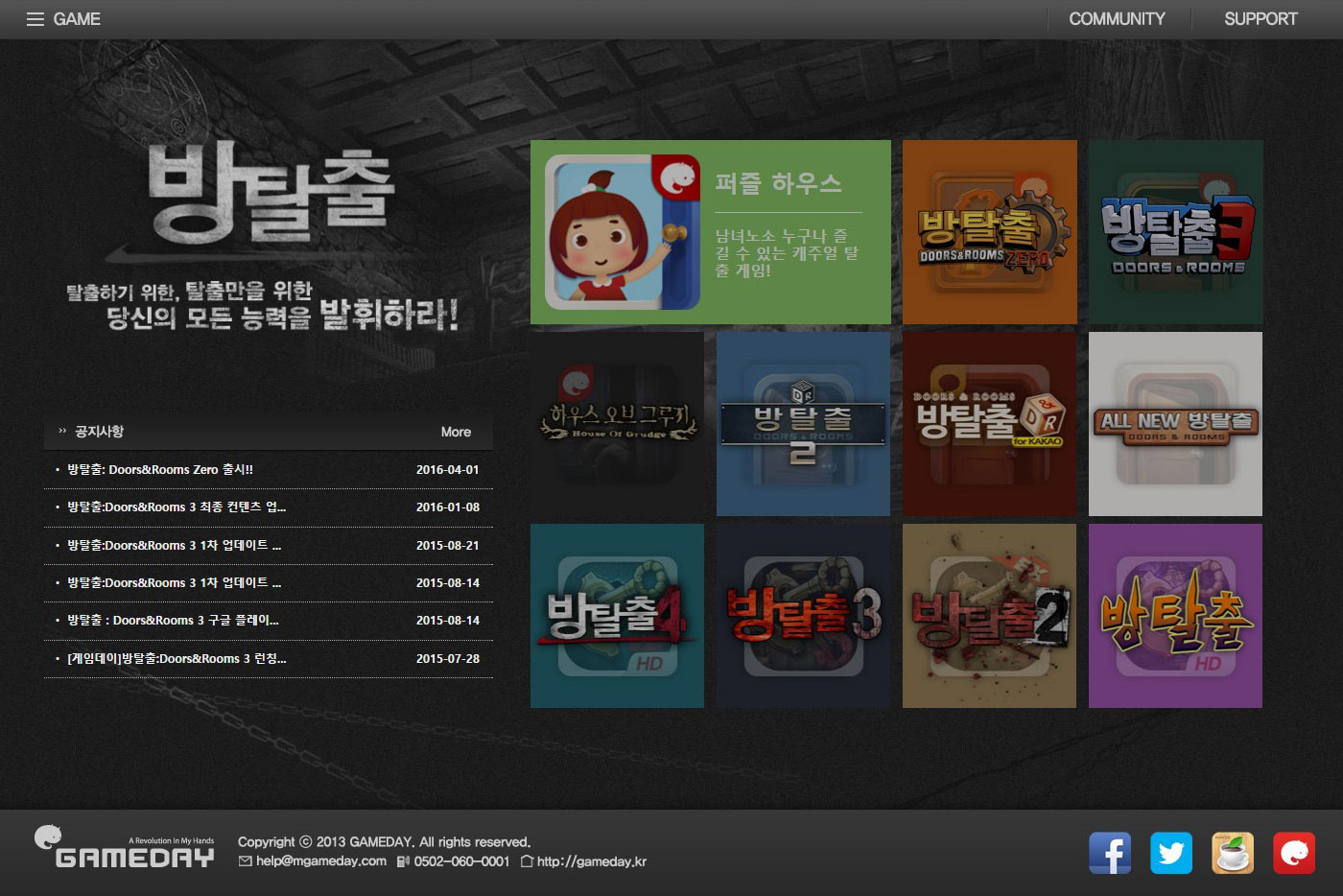Screen dimensions: 1343x896
Task: Open the ALL NEW 방탈출 tile
Action: (1175, 424)
